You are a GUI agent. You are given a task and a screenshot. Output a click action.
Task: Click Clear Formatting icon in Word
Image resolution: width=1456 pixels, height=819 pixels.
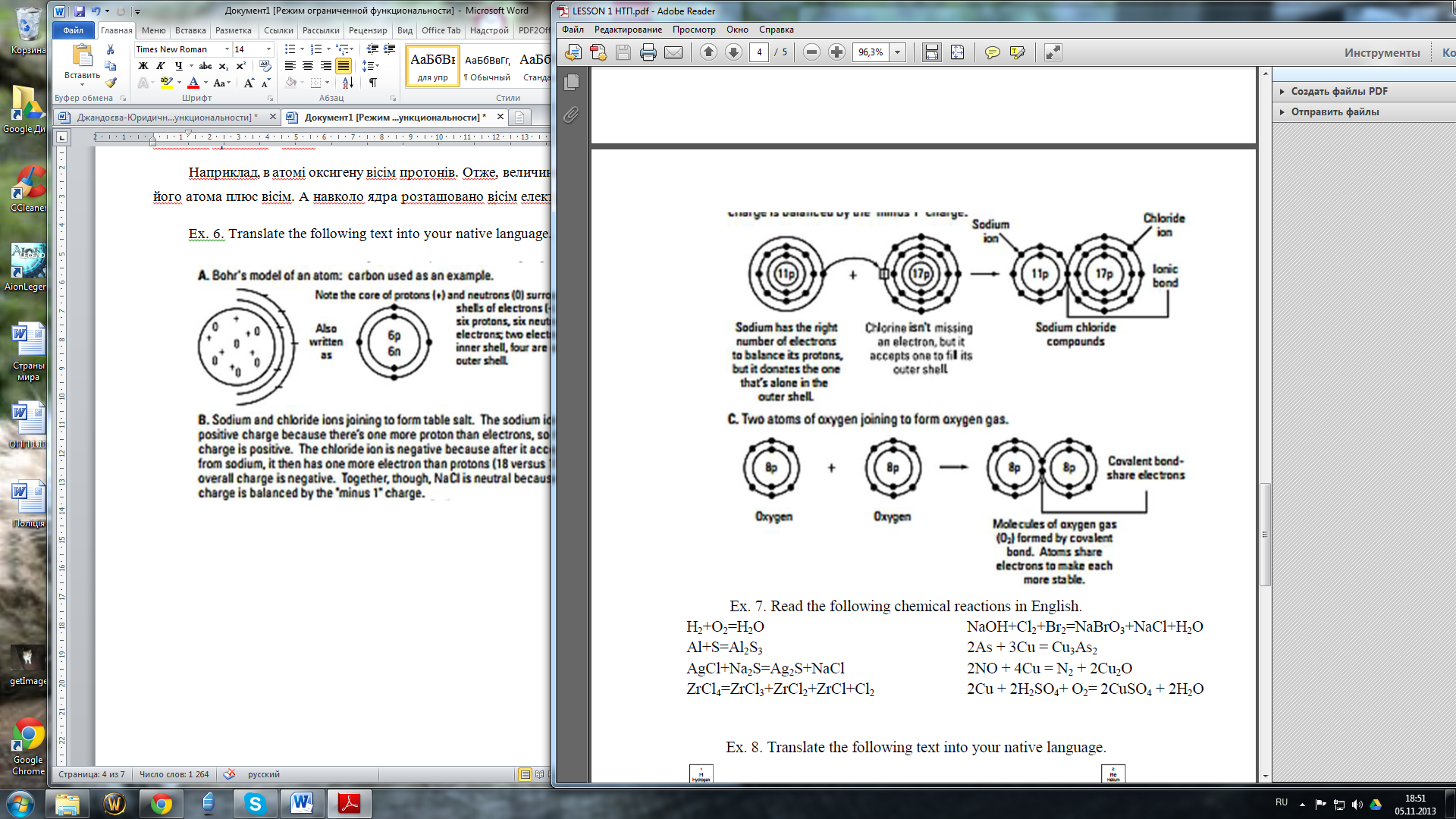pyautogui.click(x=265, y=66)
